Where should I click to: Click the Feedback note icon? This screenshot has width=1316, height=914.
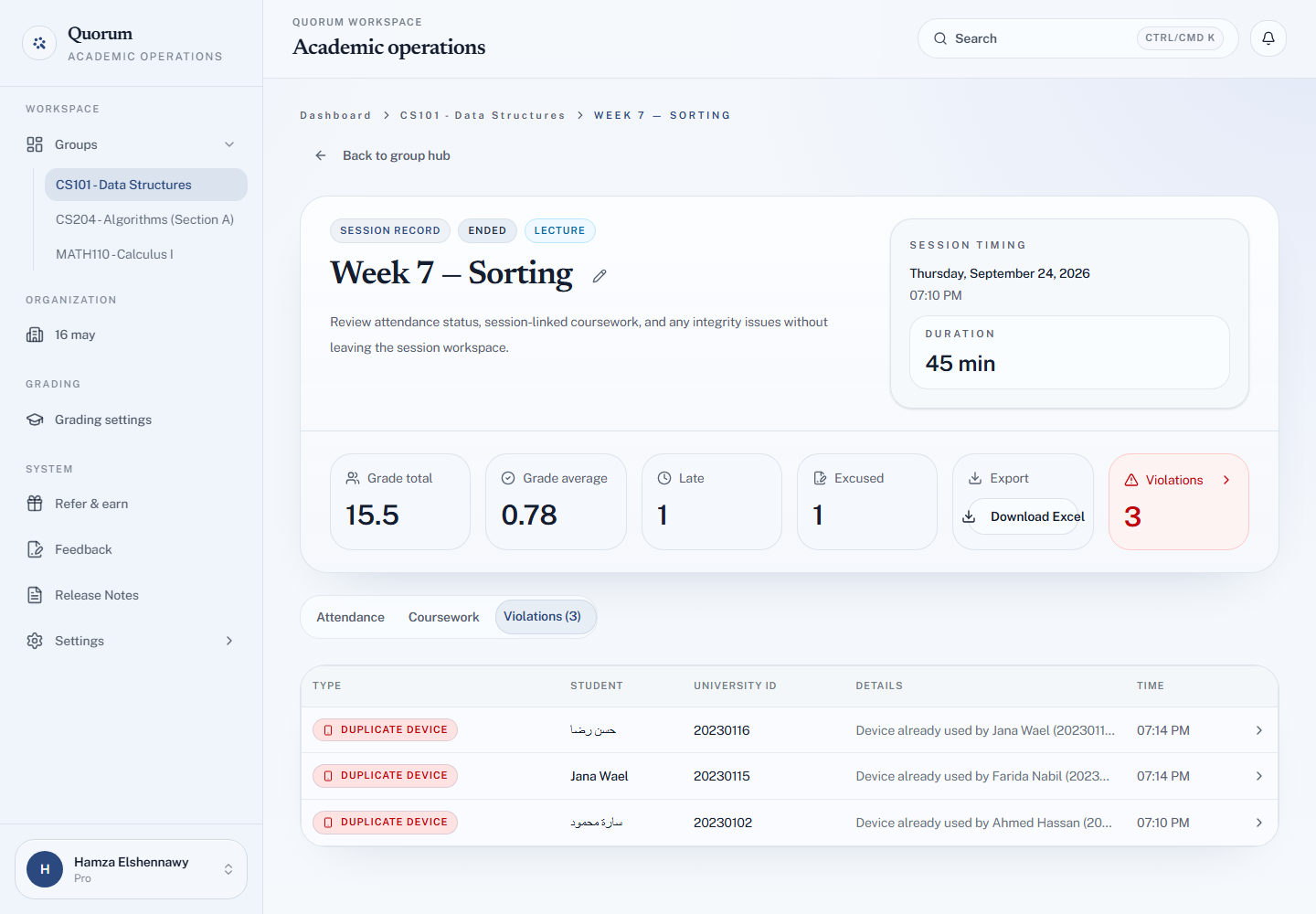(35, 549)
